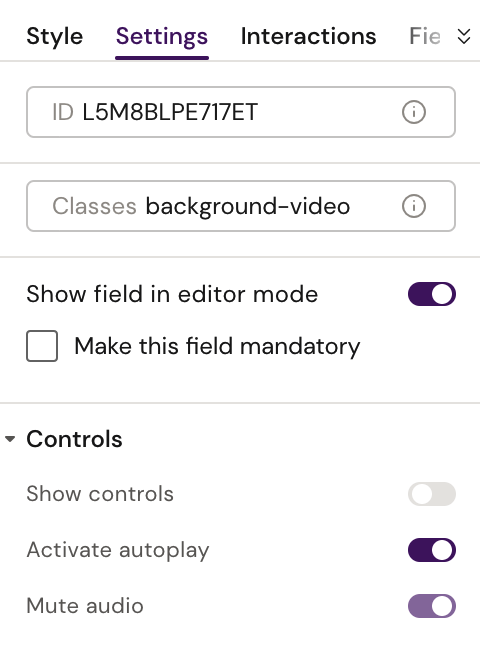This screenshot has height=646, width=480.
Task: Open the partially hidden Fie tab
Action: 425,36
